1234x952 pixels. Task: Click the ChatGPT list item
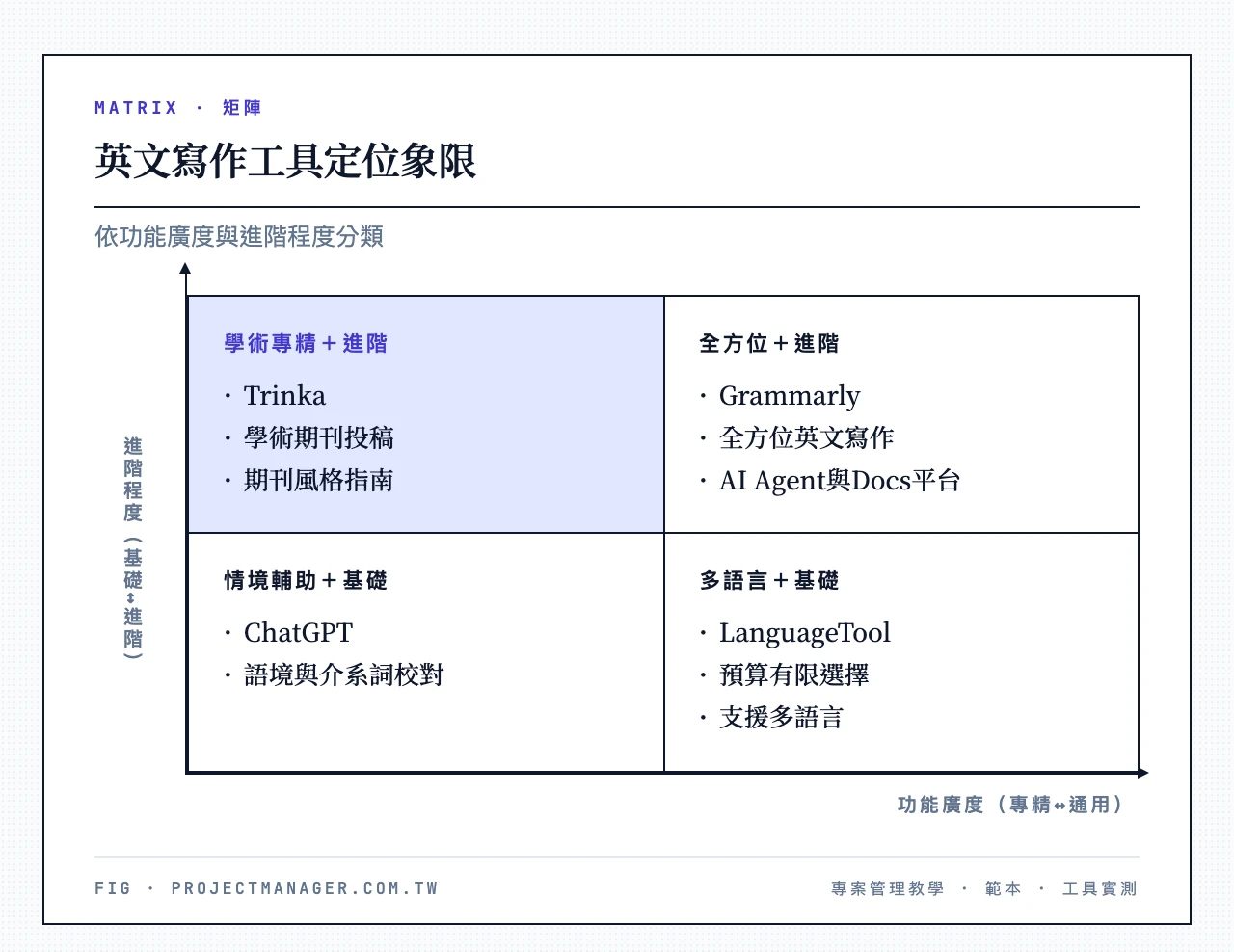click(x=298, y=633)
